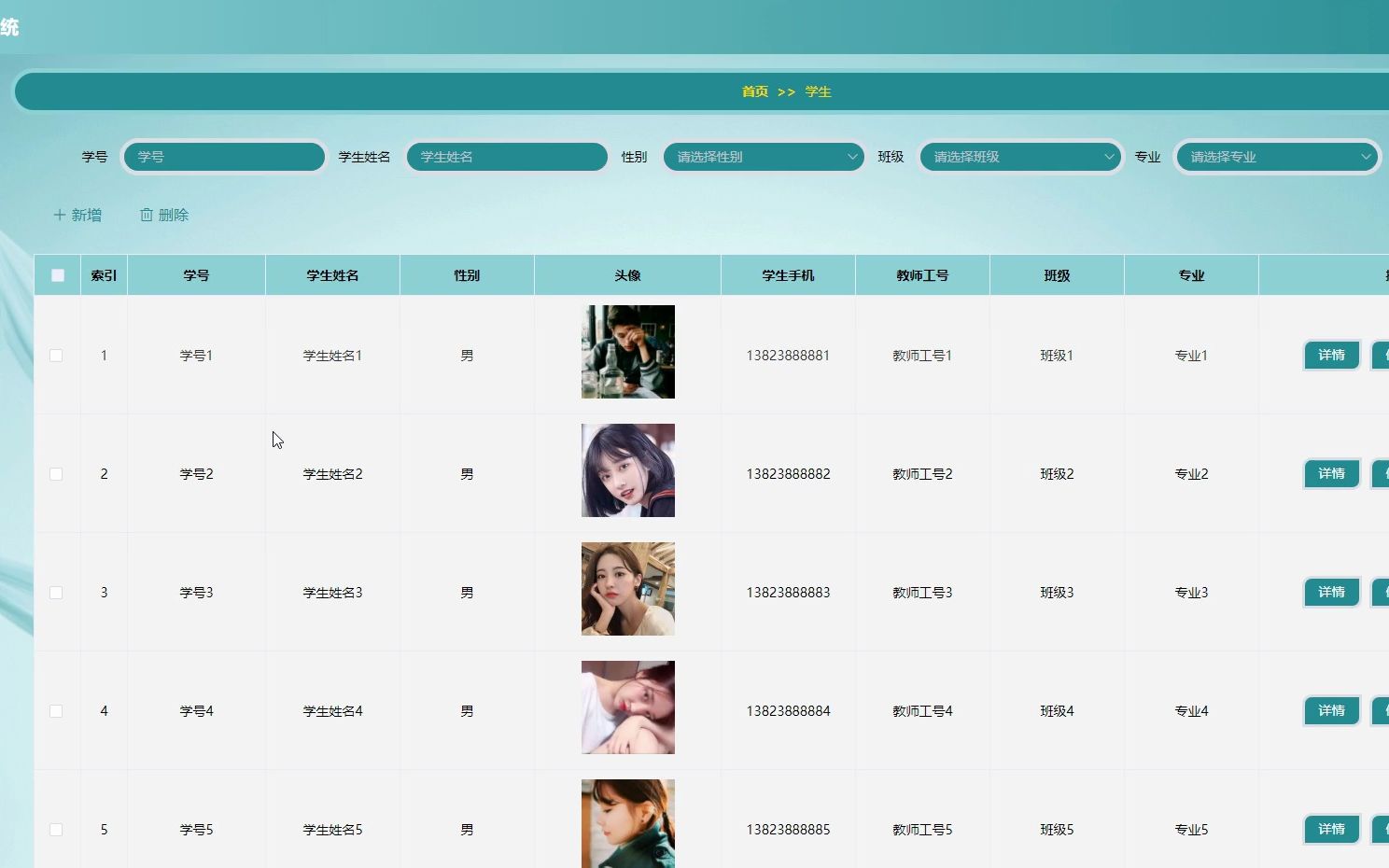Select phone number 13823888881
This screenshot has height=868, width=1389.
pyautogui.click(x=788, y=356)
